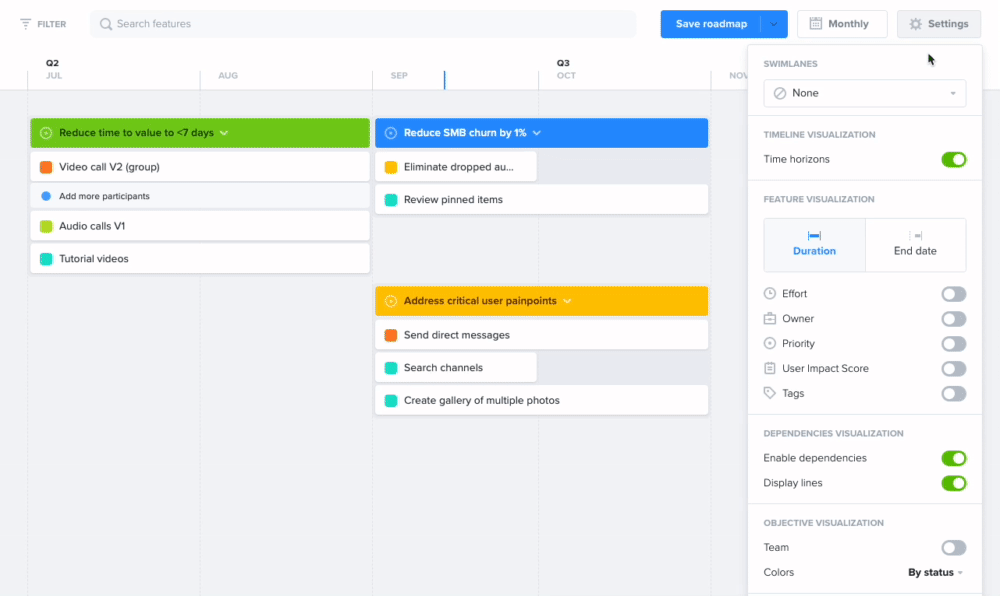This screenshot has width=1000, height=596.
Task: Enable the Effort toggle
Action: pyautogui.click(x=953, y=294)
